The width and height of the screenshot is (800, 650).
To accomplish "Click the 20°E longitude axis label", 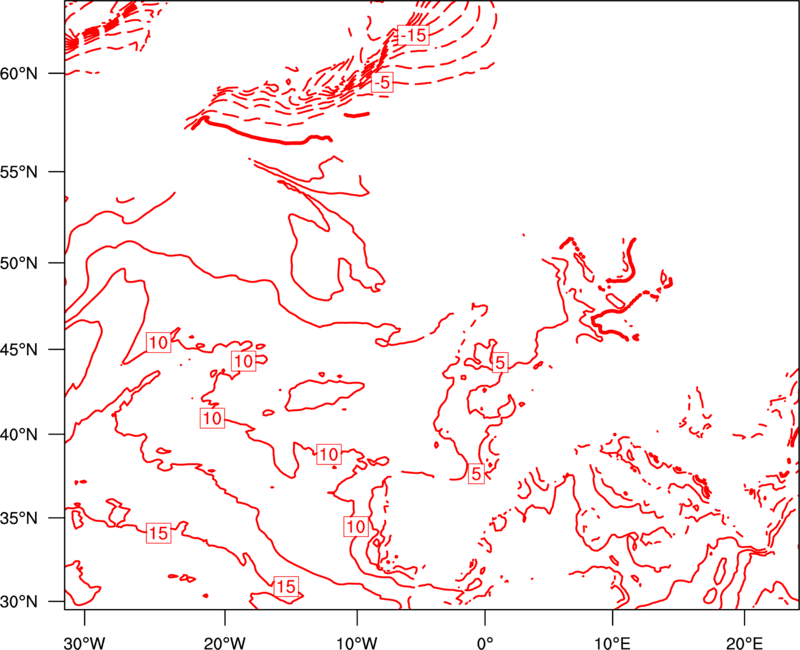I will pyautogui.click(x=744, y=642).
